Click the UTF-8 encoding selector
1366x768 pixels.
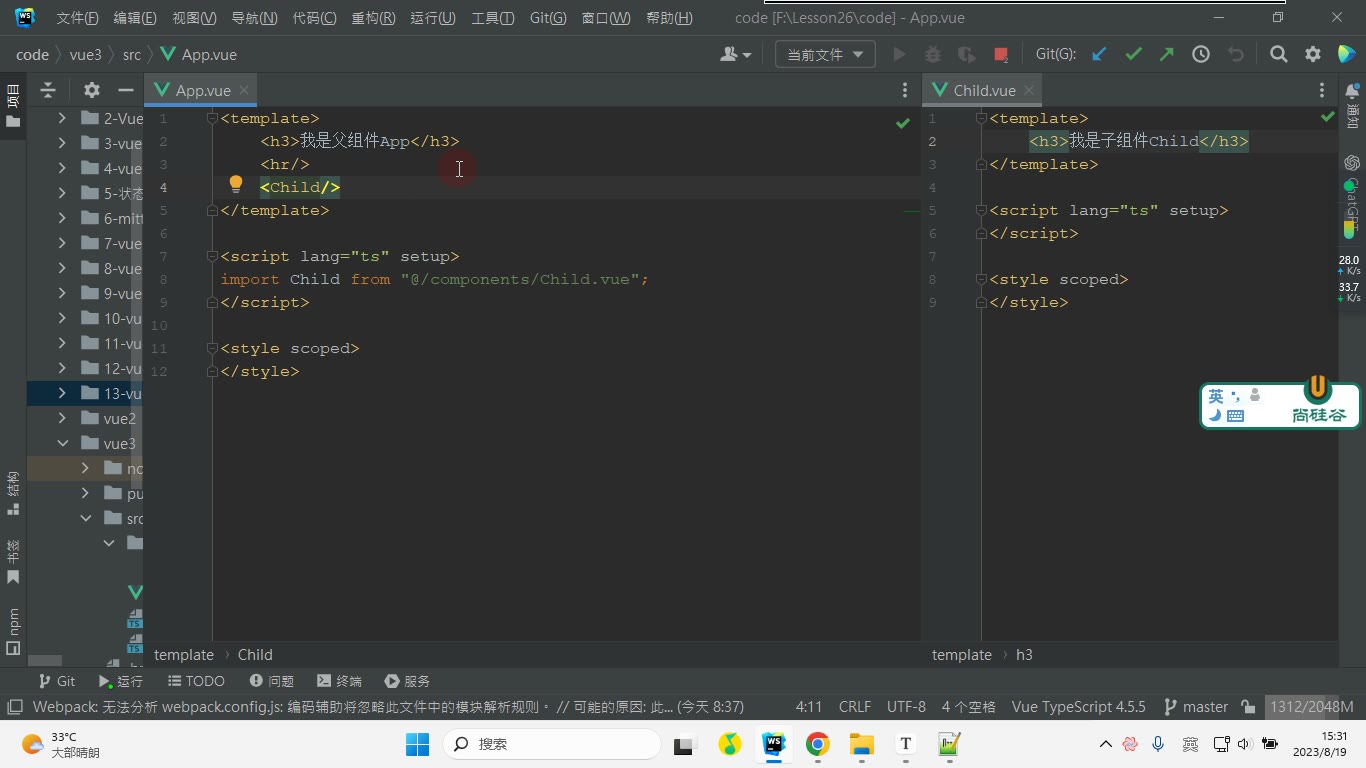pos(906,707)
